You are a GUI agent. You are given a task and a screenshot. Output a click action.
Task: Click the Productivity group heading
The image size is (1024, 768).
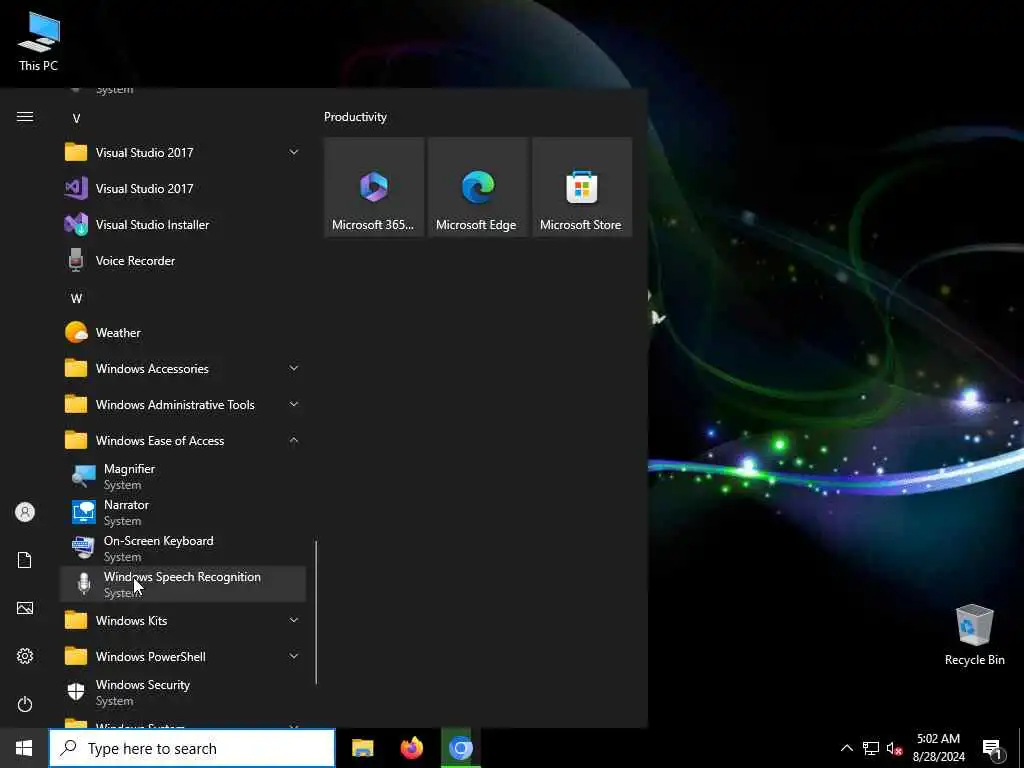(355, 117)
